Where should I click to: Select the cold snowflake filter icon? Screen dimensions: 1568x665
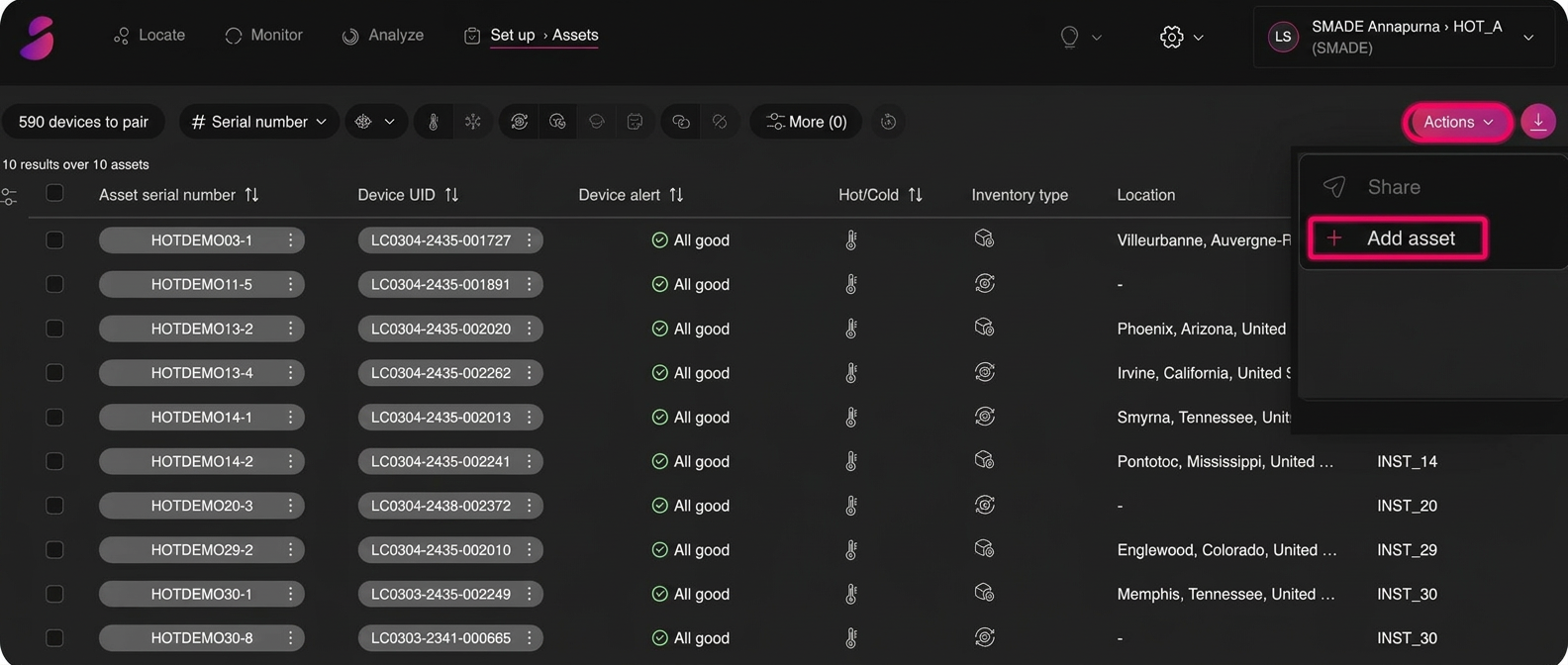coord(473,122)
